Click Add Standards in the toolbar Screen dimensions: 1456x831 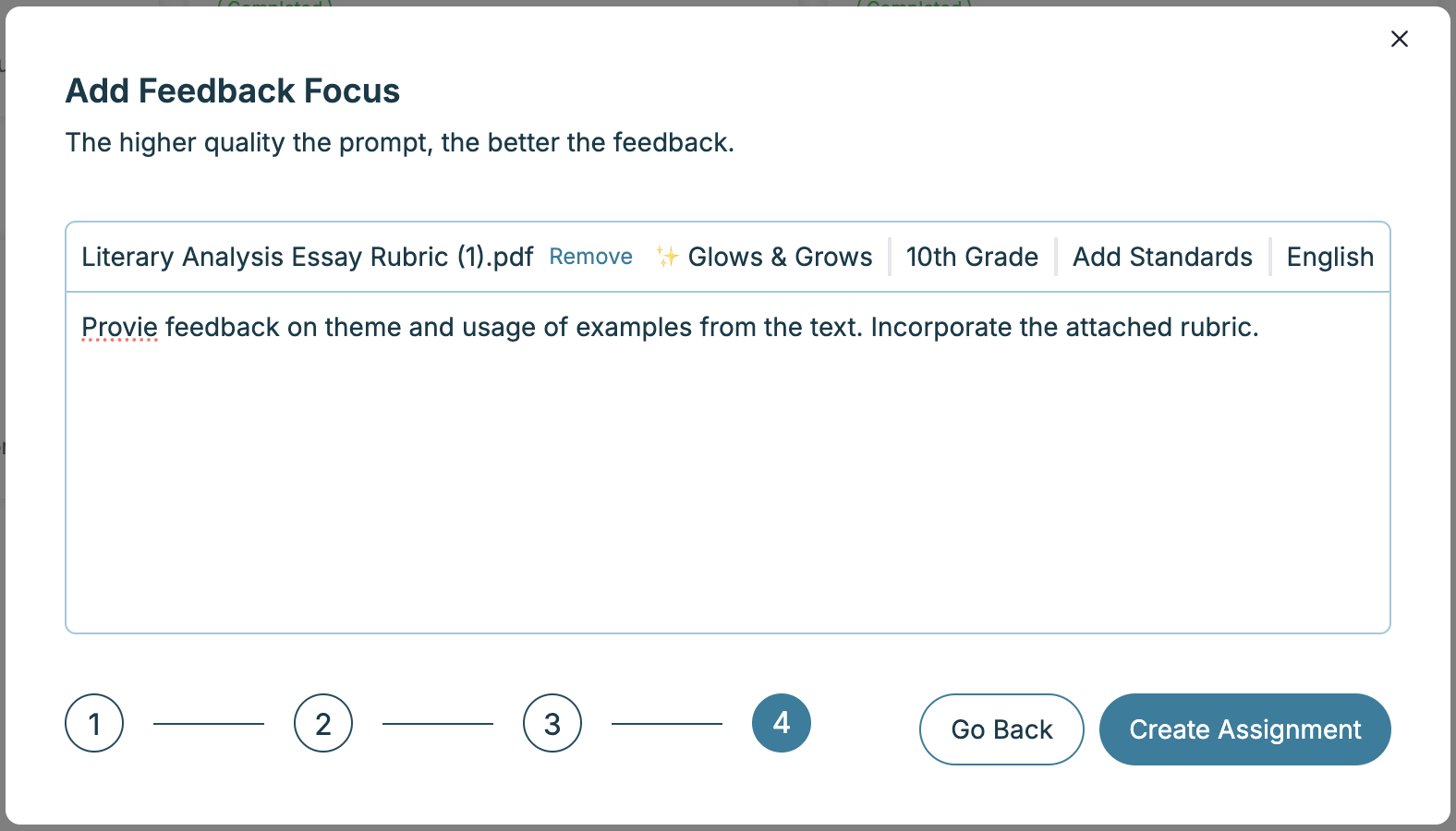[1162, 257]
